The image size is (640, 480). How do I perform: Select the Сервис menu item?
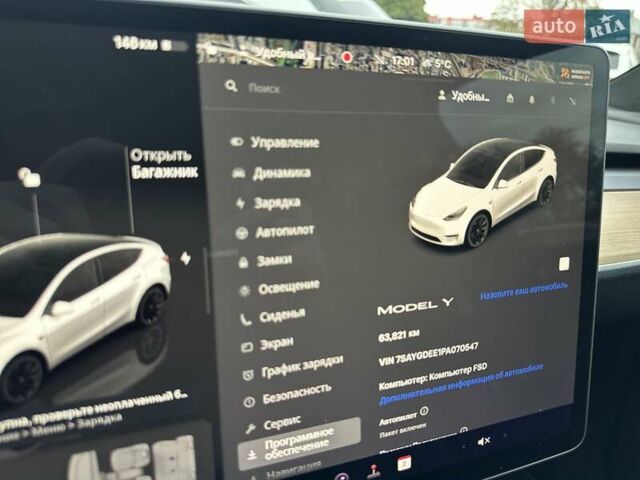pyautogui.click(x=281, y=423)
